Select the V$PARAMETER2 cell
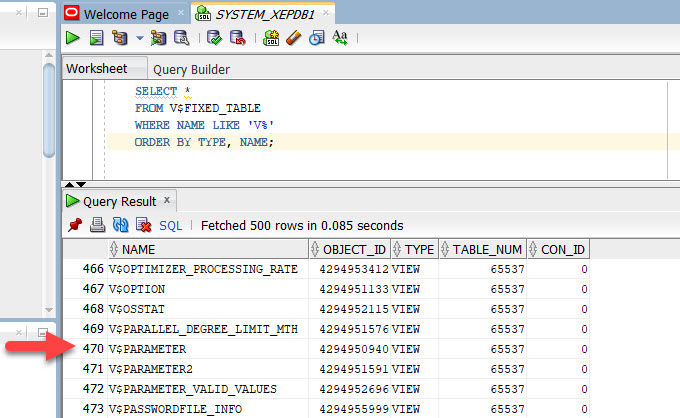The image size is (680, 418). point(208,369)
